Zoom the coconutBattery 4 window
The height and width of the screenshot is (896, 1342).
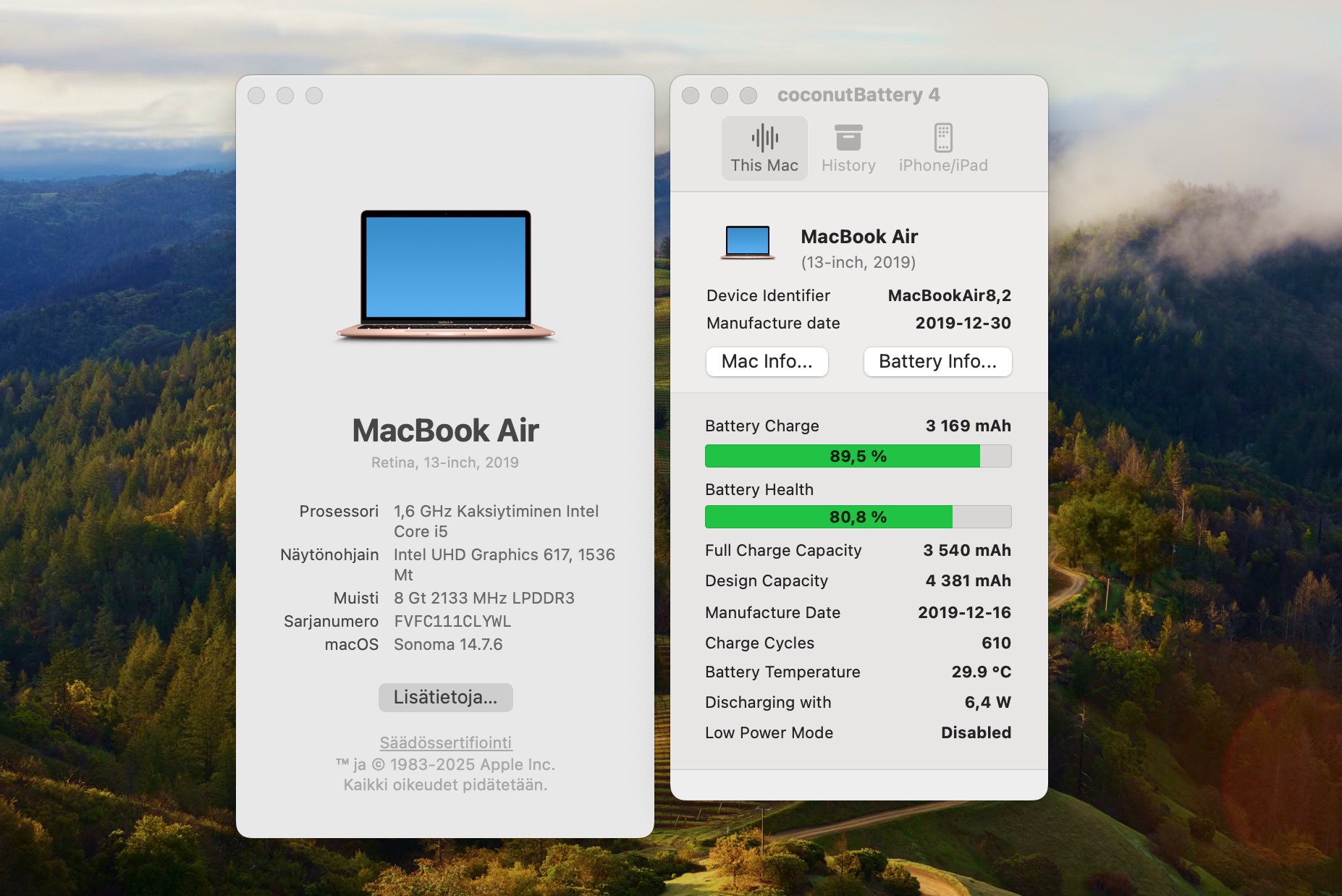tap(748, 96)
